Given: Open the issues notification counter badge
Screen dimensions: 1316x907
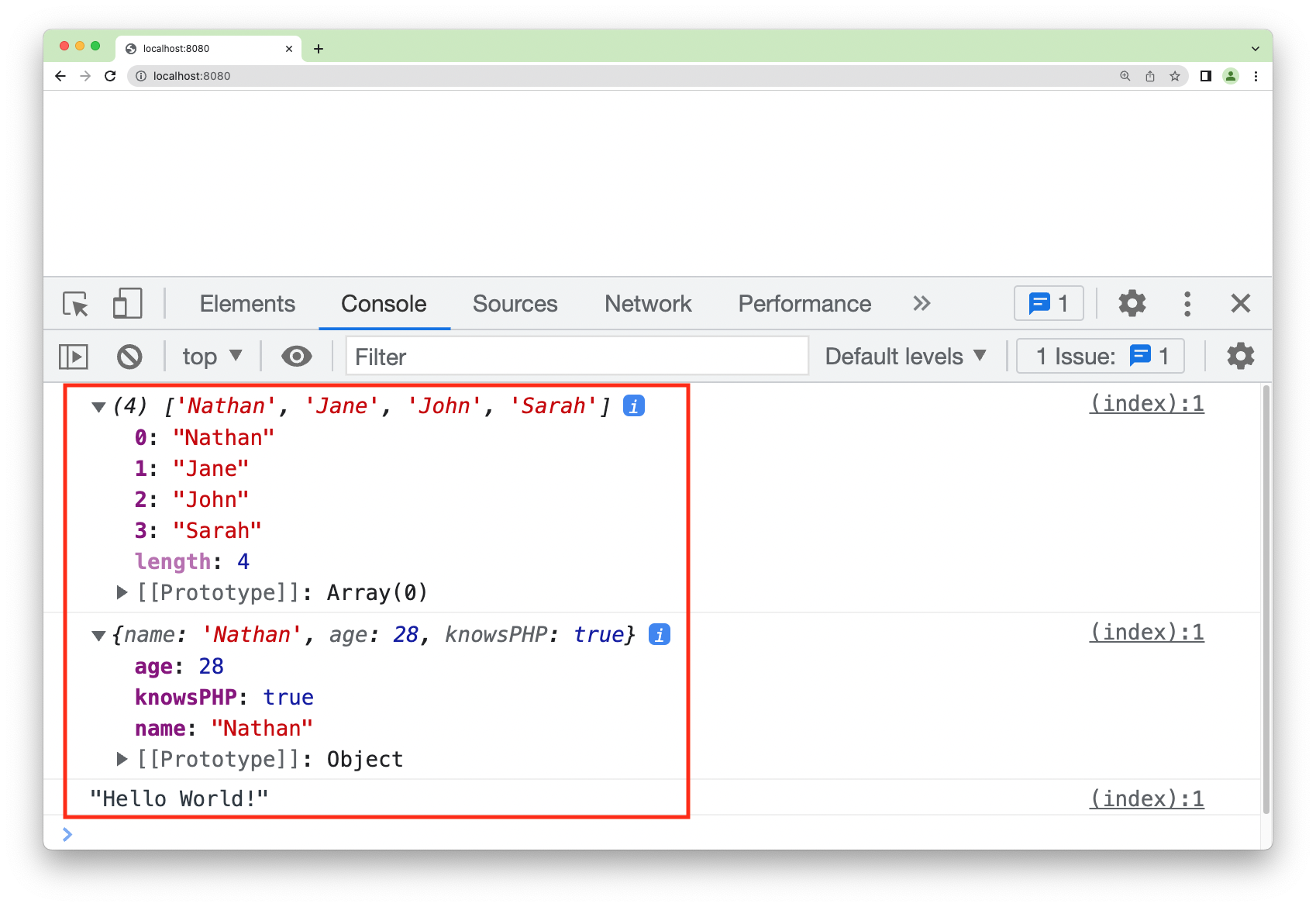Looking at the screenshot, I should [1048, 303].
